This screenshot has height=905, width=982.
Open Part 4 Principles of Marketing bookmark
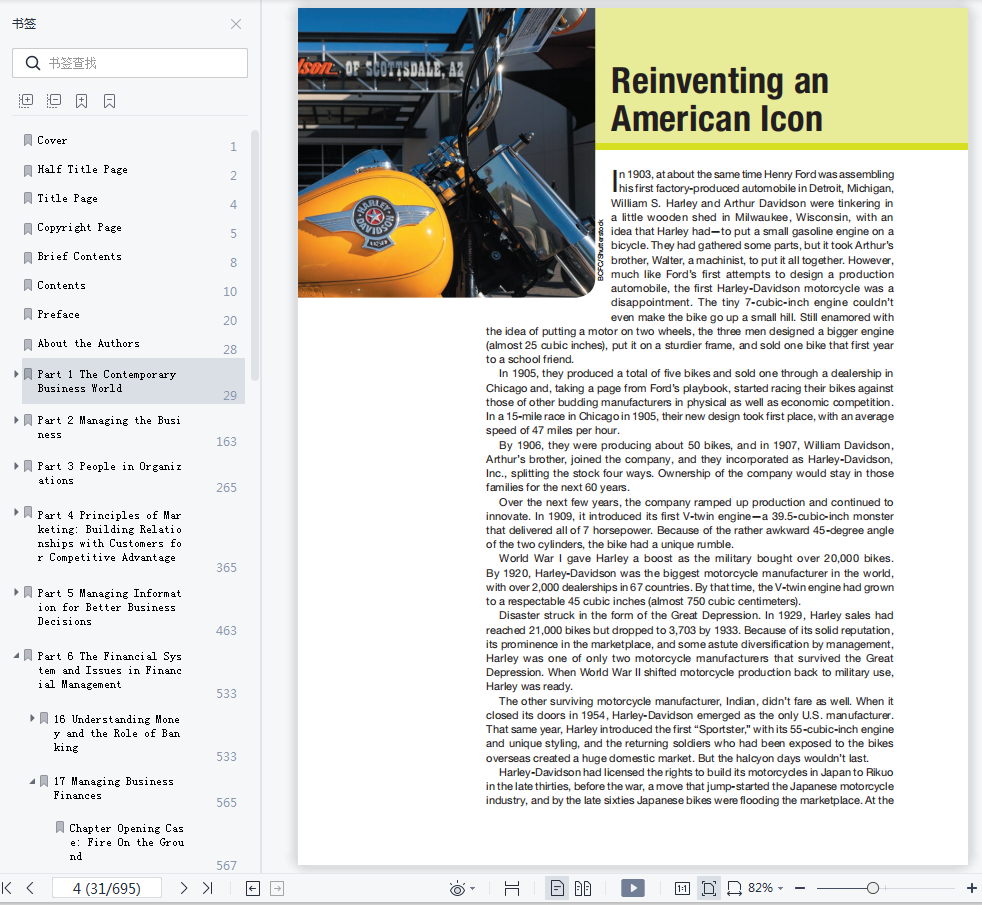pos(110,535)
